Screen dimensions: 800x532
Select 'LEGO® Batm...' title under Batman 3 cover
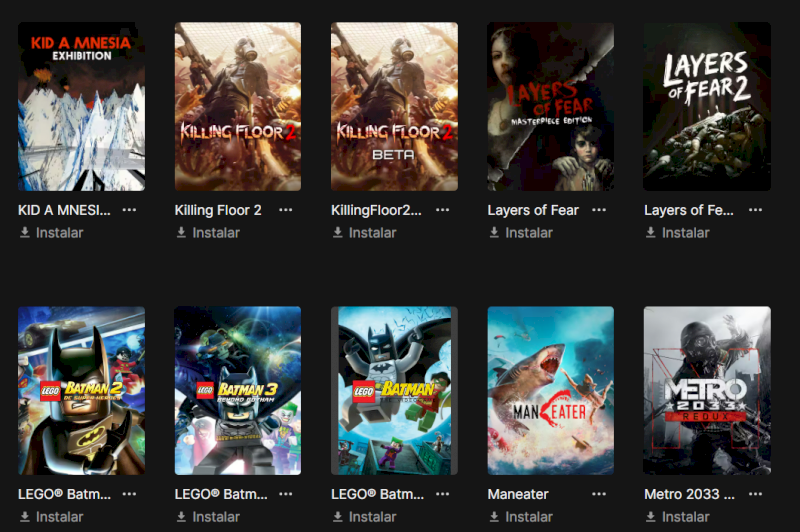click(x=221, y=494)
